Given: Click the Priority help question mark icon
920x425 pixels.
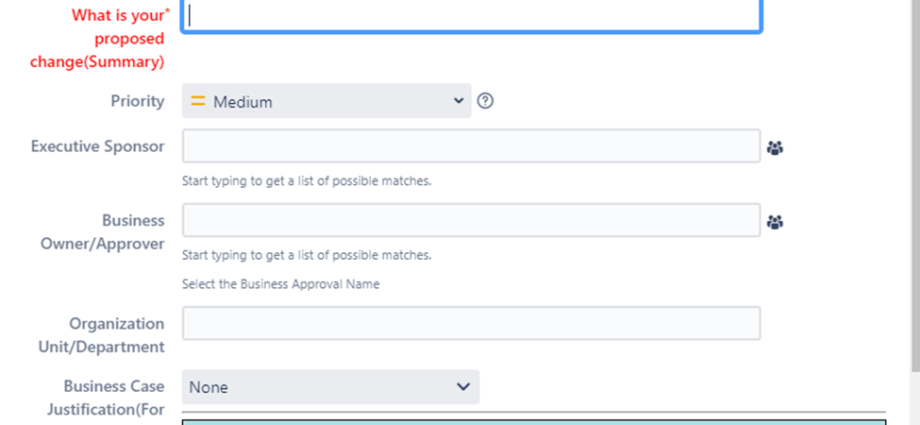Looking at the screenshot, I should tap(485, 101).
